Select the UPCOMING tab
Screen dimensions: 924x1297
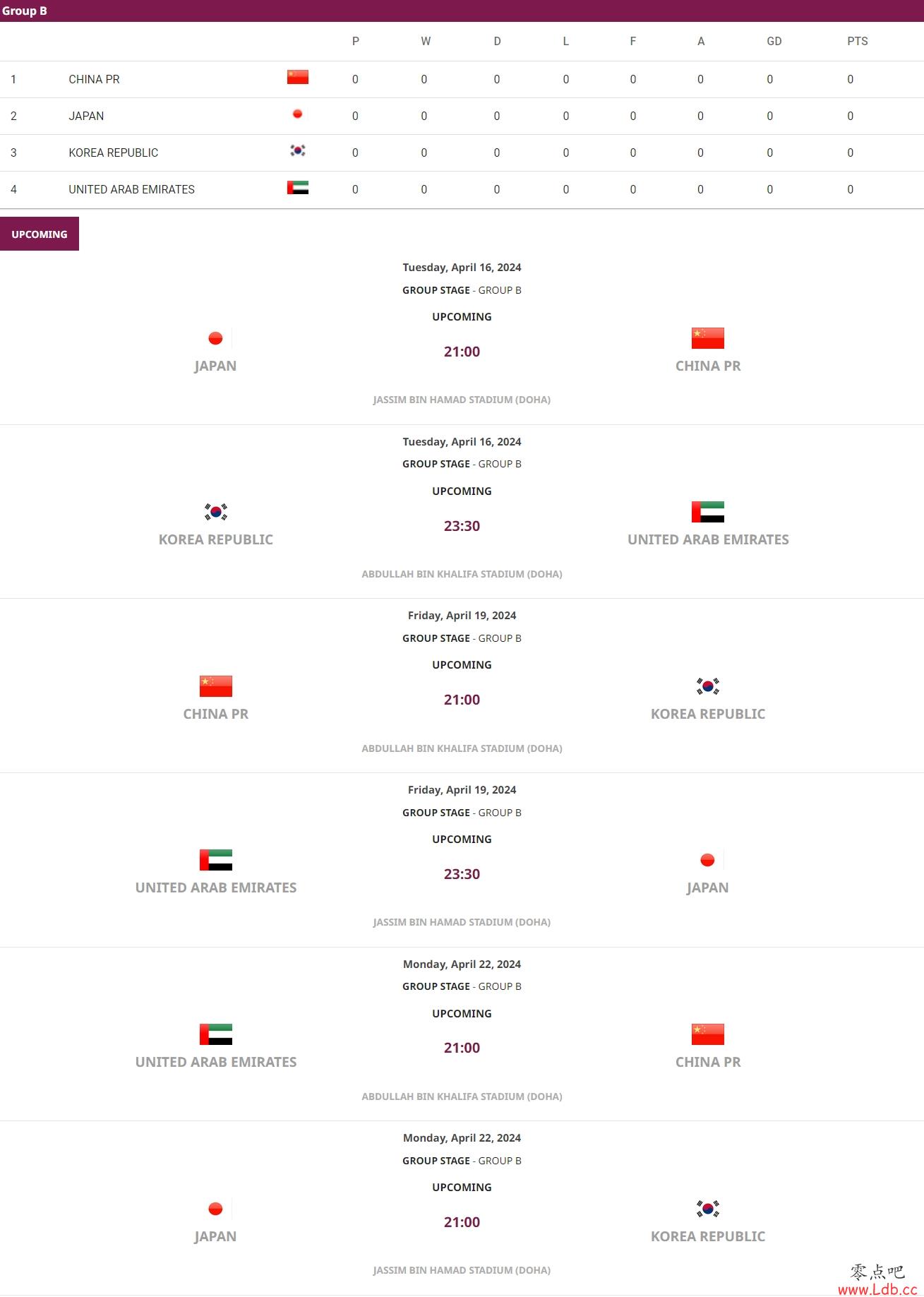(40, 234)
